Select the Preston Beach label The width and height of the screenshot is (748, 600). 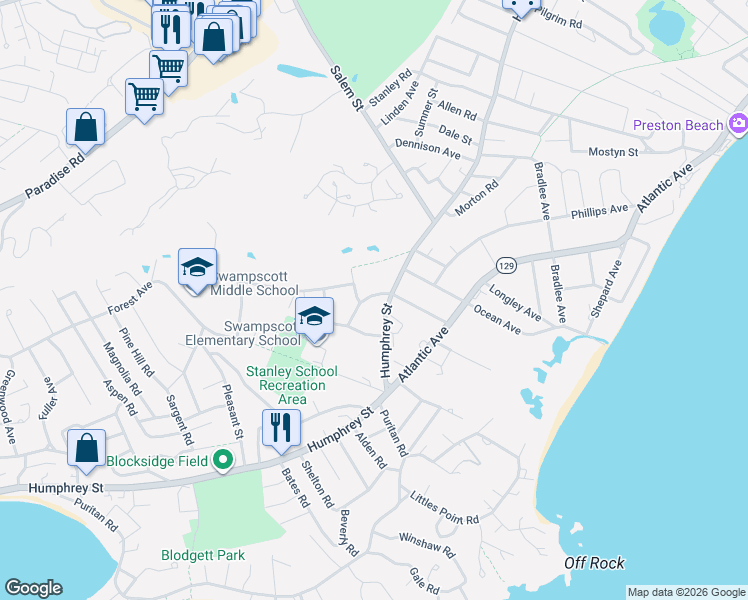click(678, 125)
